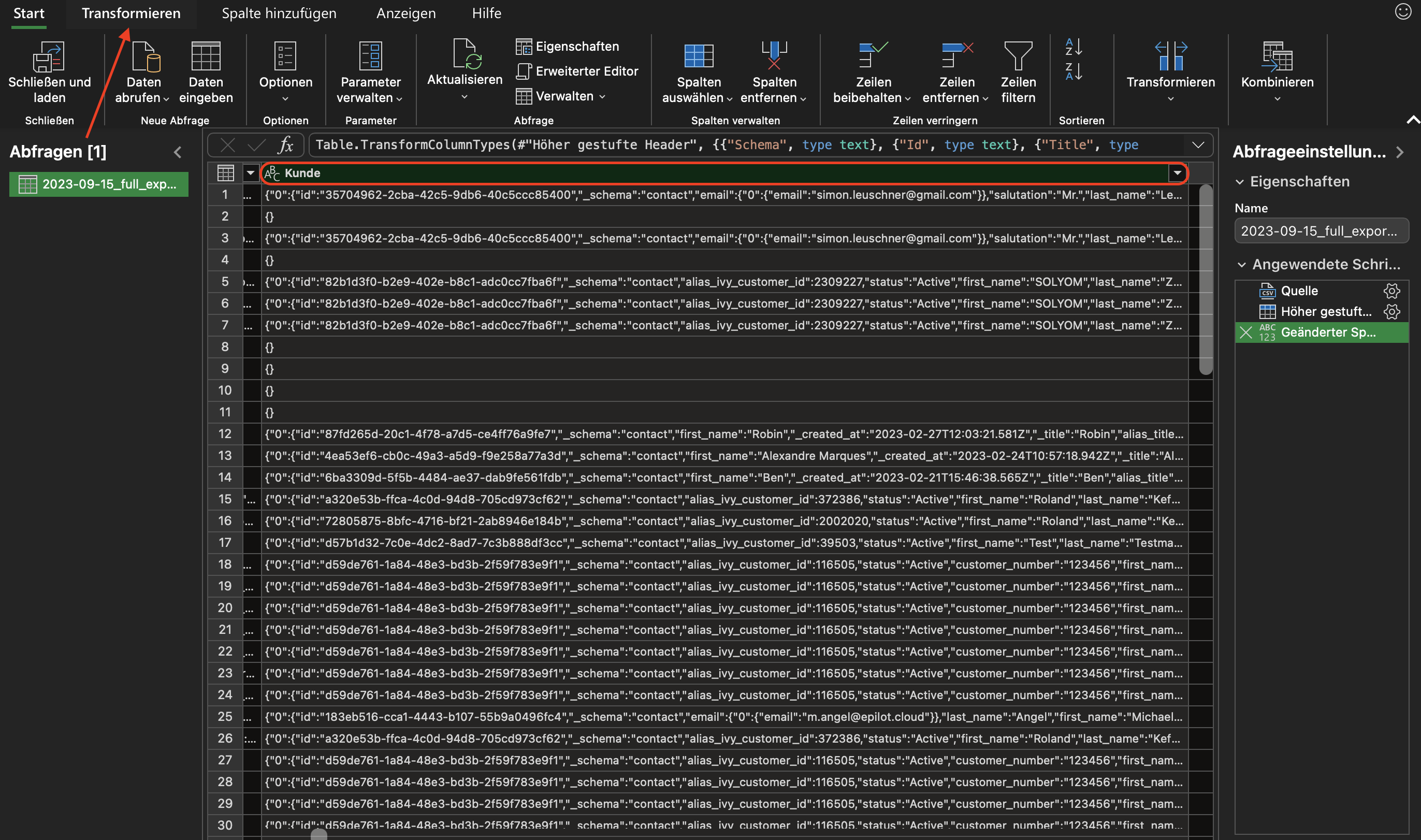This screenshot has height=840, width=1421.
Task: Open settings gear for Höher gestuft step
Action: coord(1391,311)
